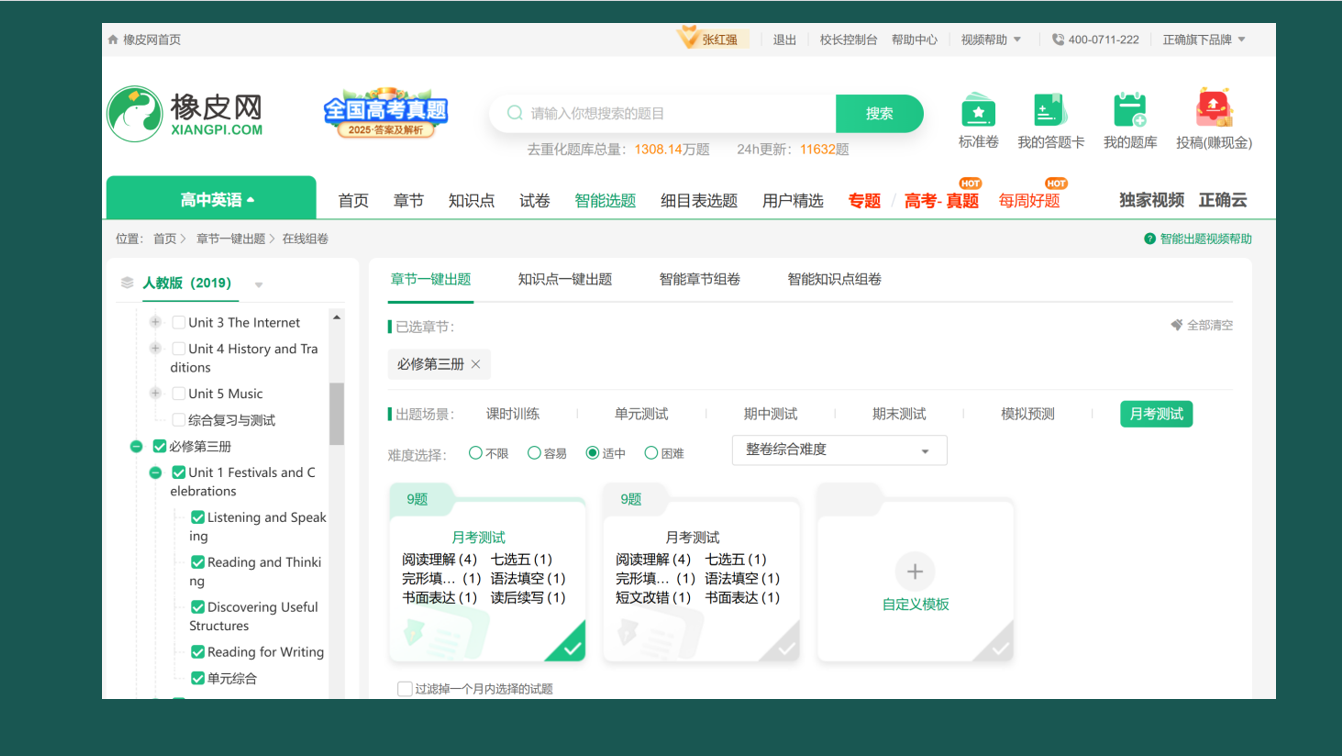This screenshot has height=756, width=1342.
Task: Click the 全部清空 clear-all icon
Action: [1177, 325]
